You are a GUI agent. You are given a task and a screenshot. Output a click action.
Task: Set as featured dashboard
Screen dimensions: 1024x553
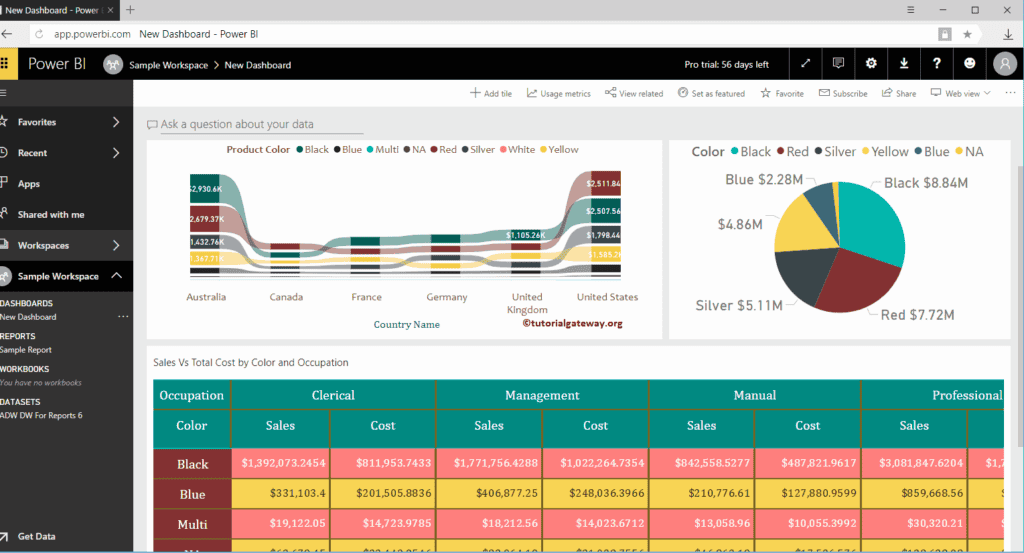coord(710,93)
